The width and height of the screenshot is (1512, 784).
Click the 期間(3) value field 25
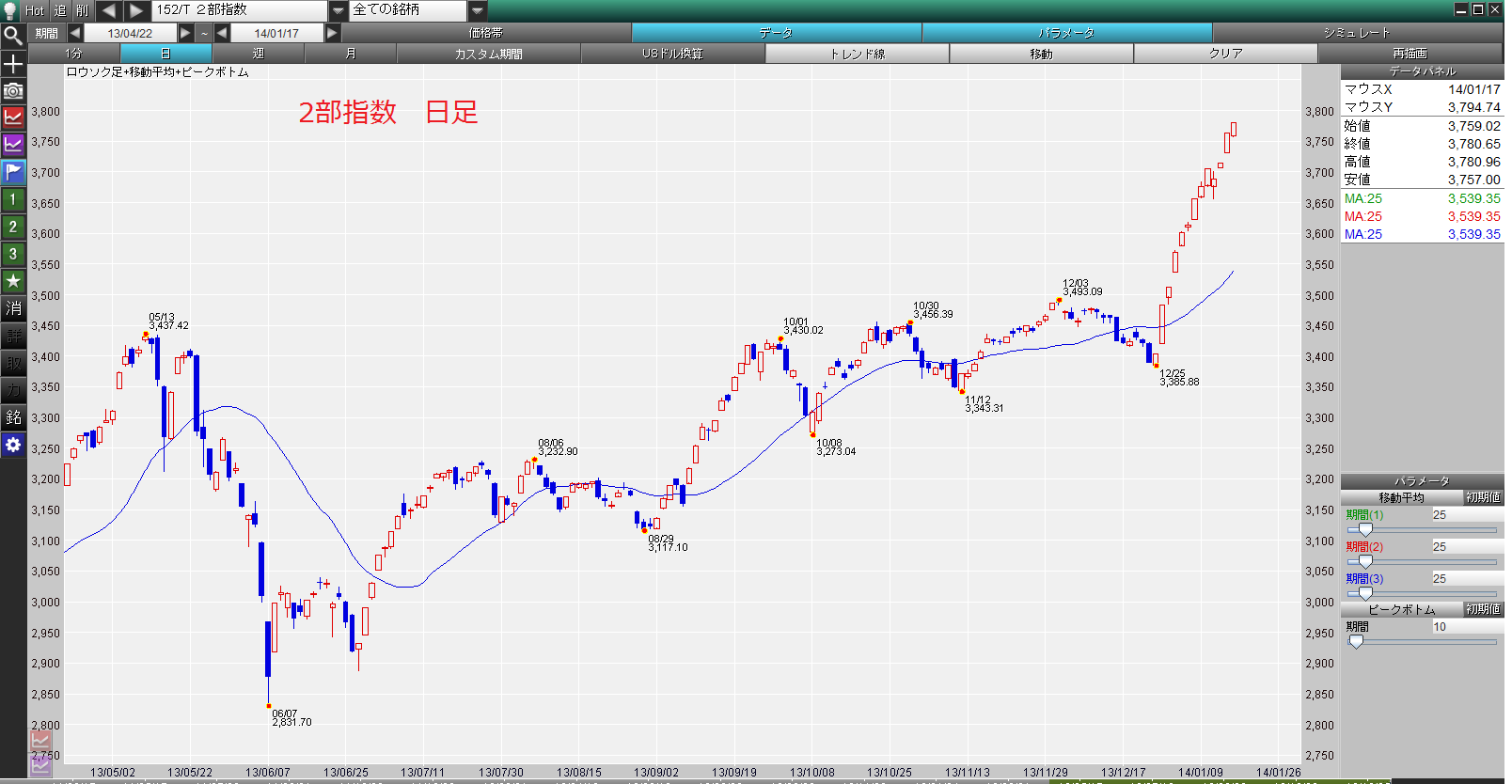[1467, 579]
